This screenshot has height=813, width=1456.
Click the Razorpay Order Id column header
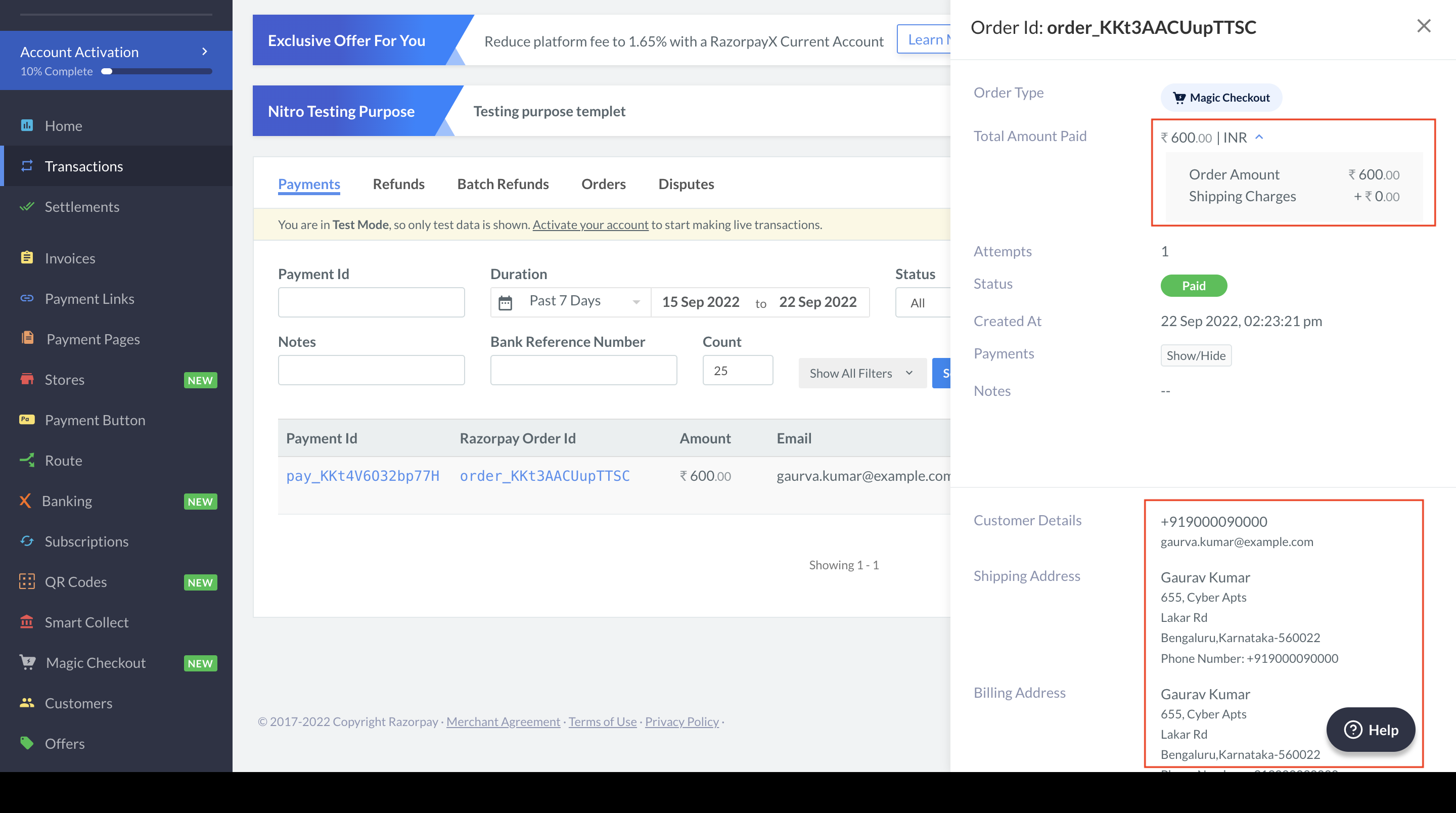point(518,438)
